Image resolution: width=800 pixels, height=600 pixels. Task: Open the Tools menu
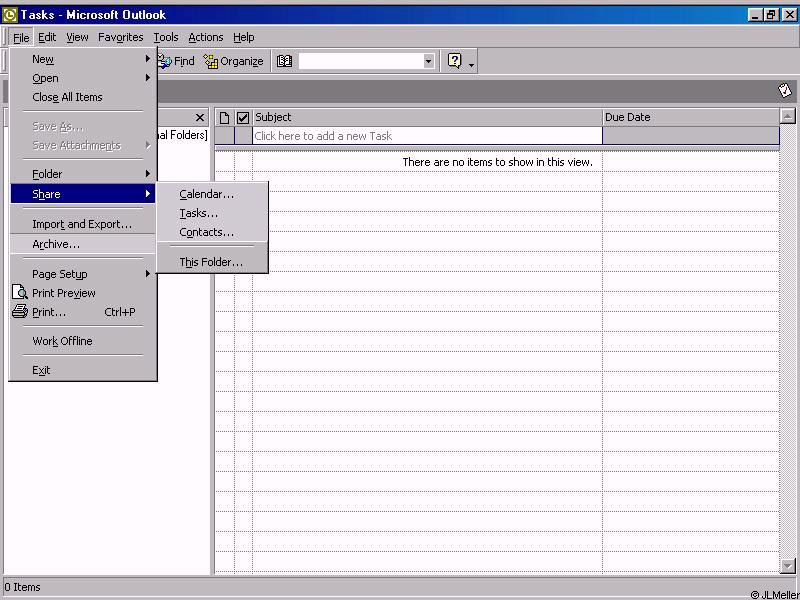(x=166, y=37)
